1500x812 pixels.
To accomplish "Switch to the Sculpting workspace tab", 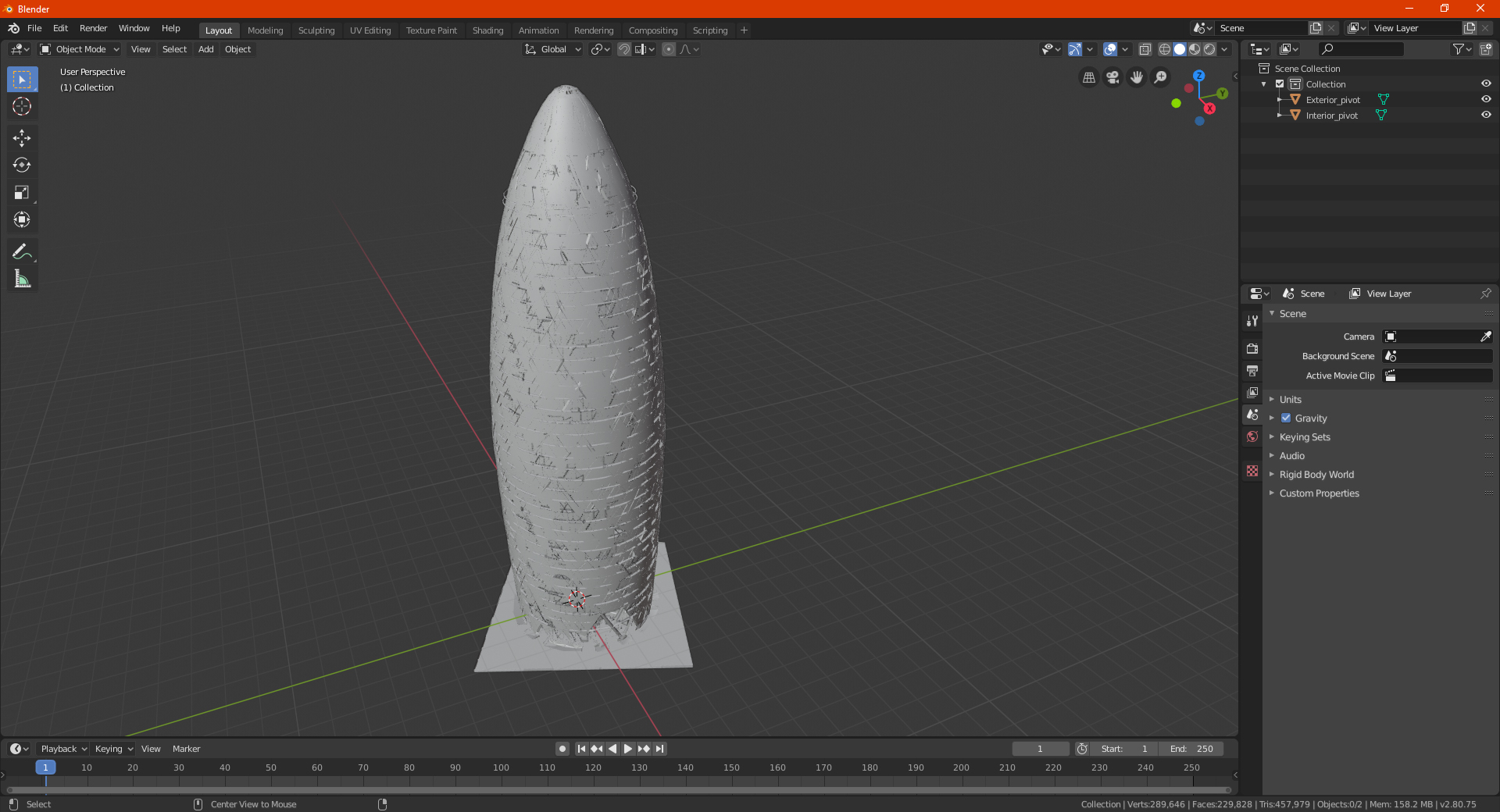I will (316, 30).
